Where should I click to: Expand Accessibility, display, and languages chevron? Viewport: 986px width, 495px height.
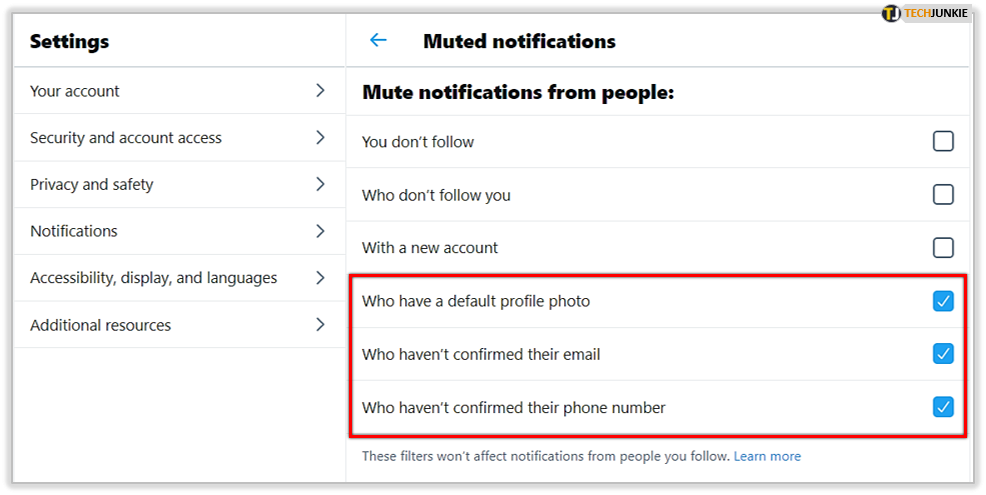click(x=320, y=278)
